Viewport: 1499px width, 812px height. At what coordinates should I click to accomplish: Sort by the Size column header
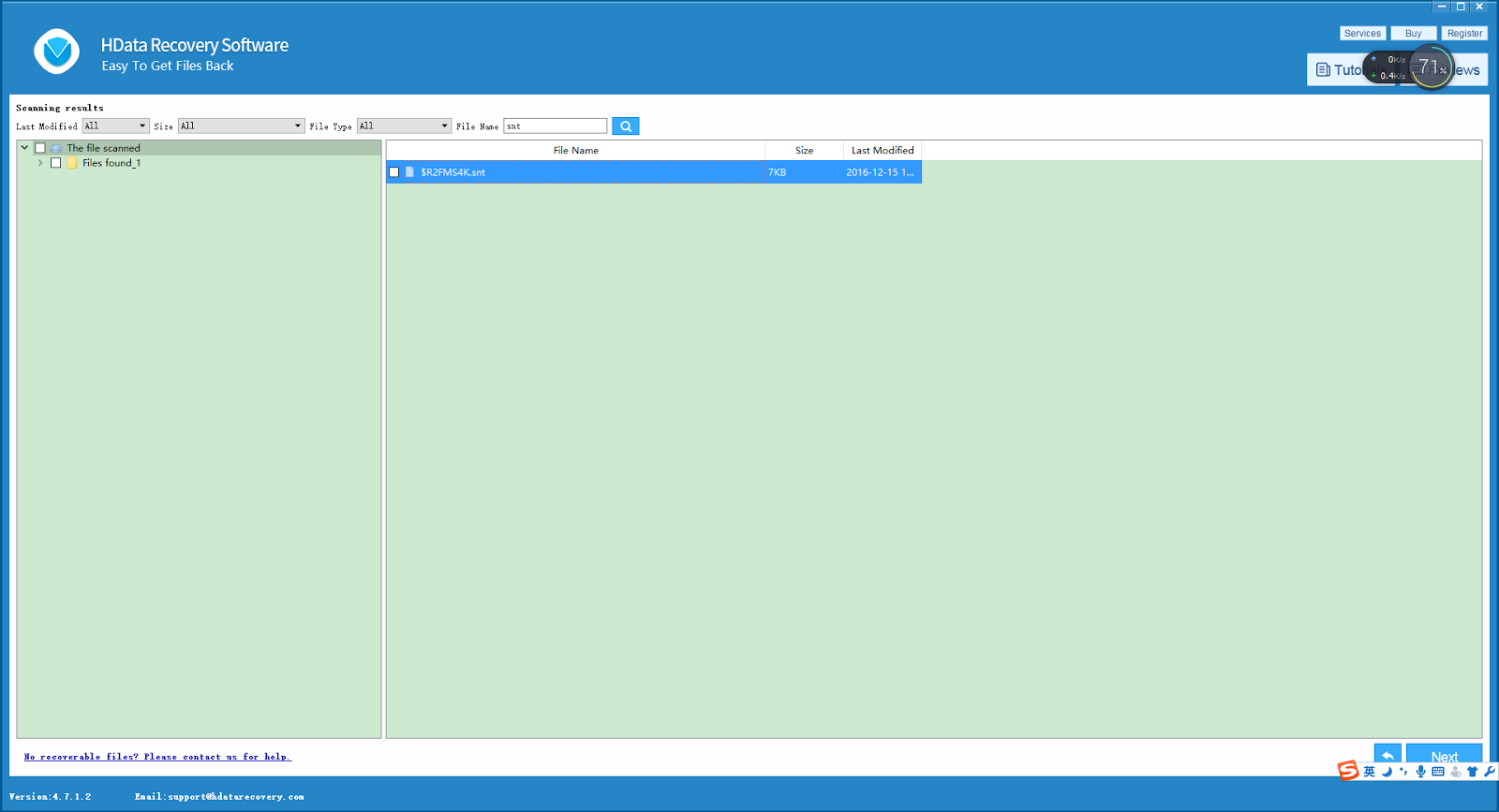[804, 151]
